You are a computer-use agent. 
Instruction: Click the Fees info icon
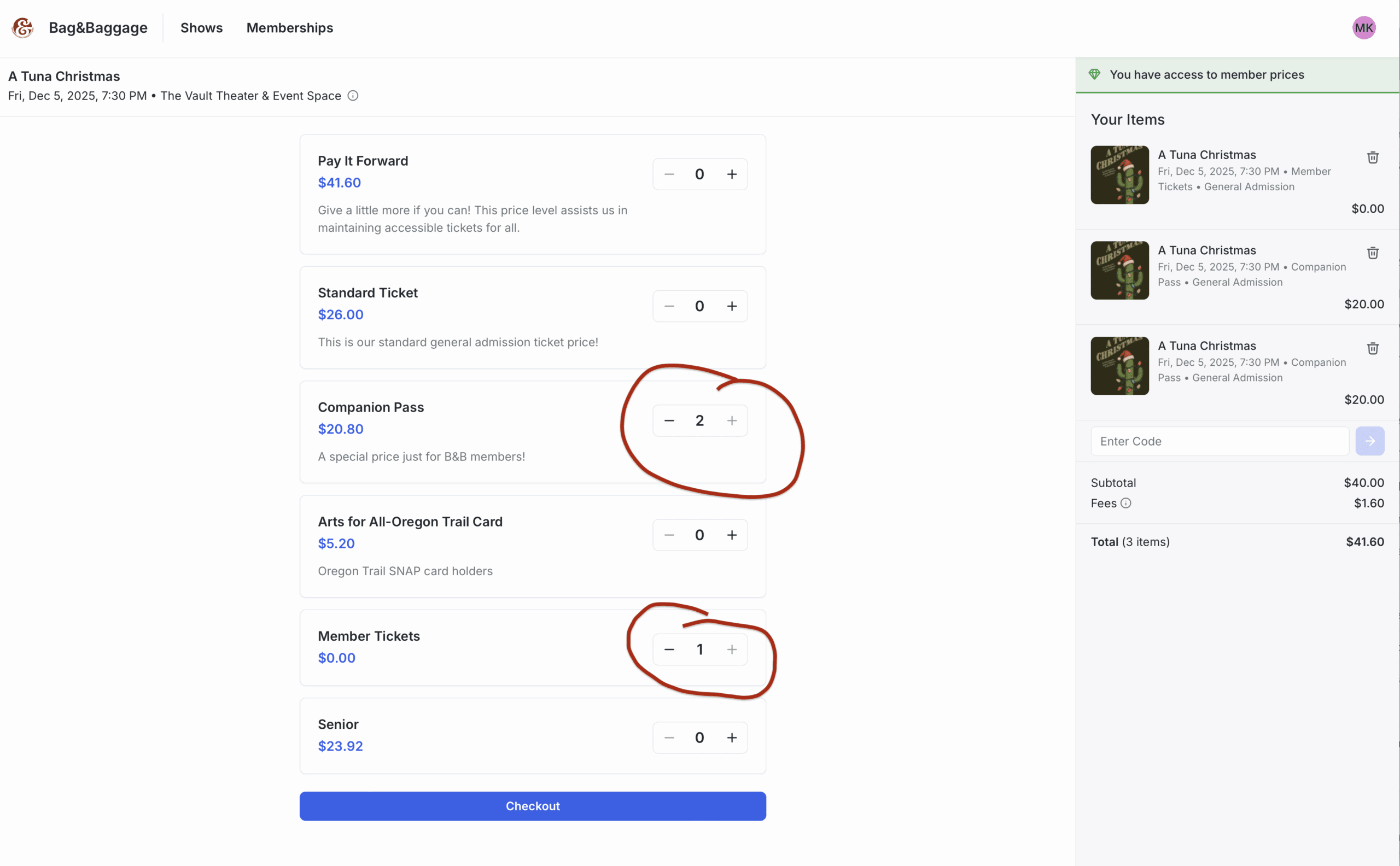(x=1125, y=504)
